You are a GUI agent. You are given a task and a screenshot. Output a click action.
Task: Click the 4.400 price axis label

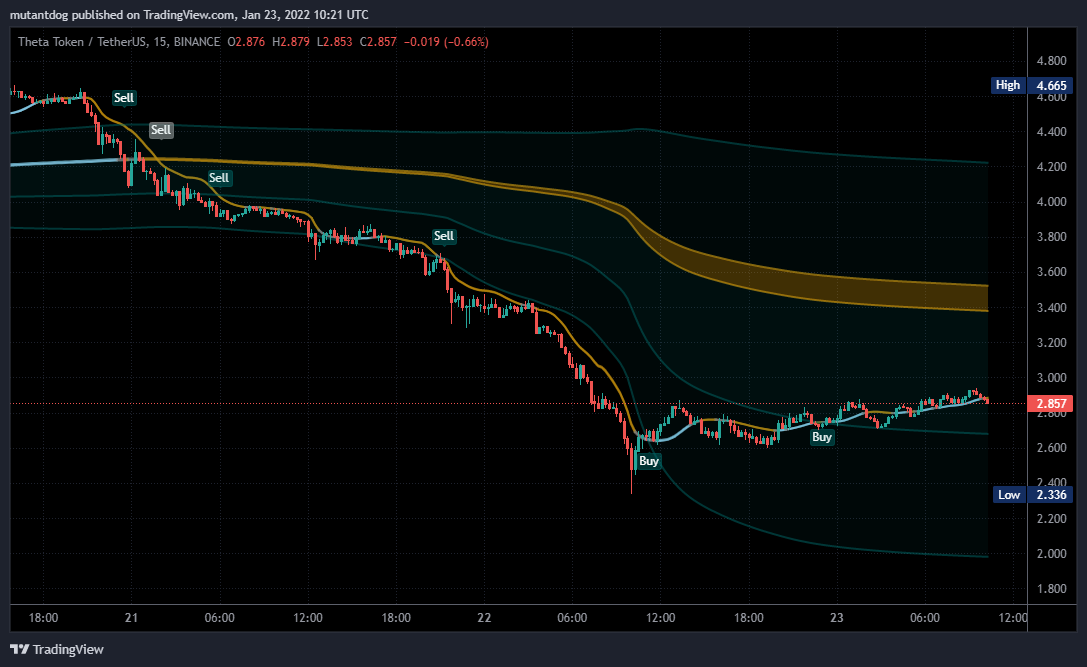(x=1051, y=132)
